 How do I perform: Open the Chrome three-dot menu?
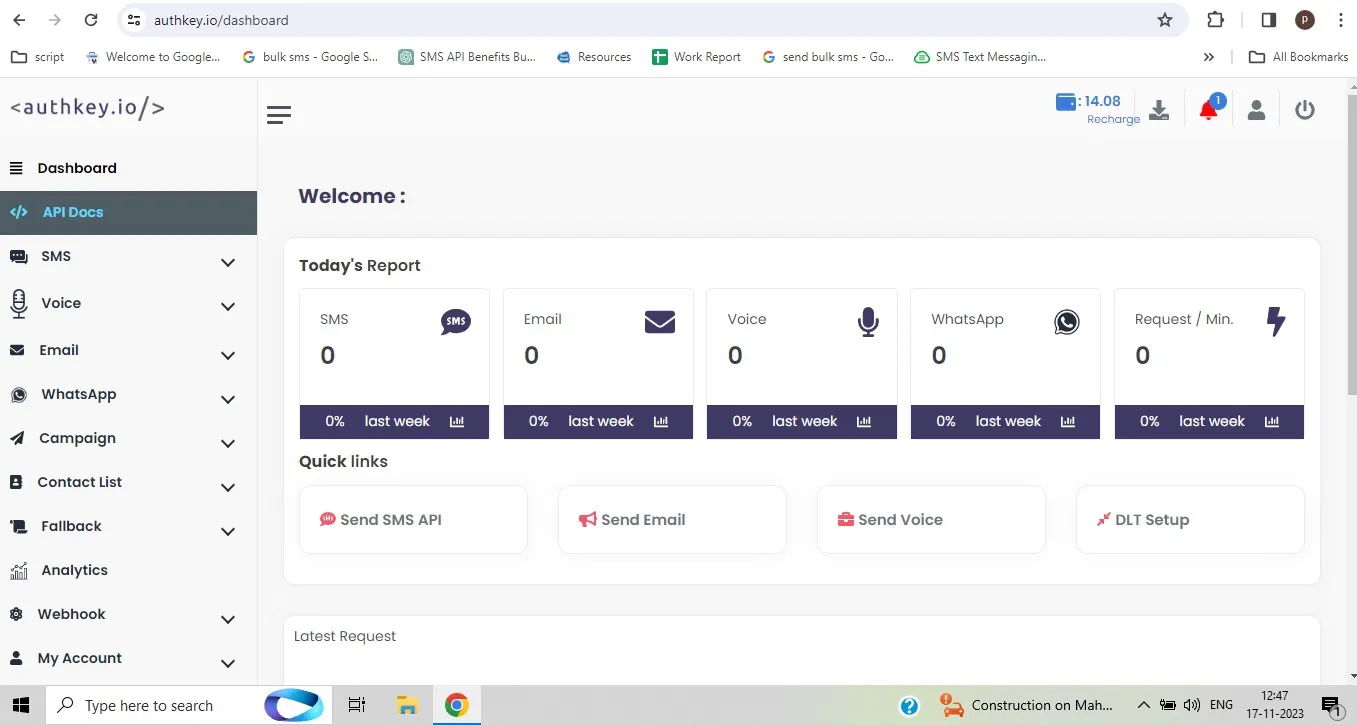[x=1339, y=20]
